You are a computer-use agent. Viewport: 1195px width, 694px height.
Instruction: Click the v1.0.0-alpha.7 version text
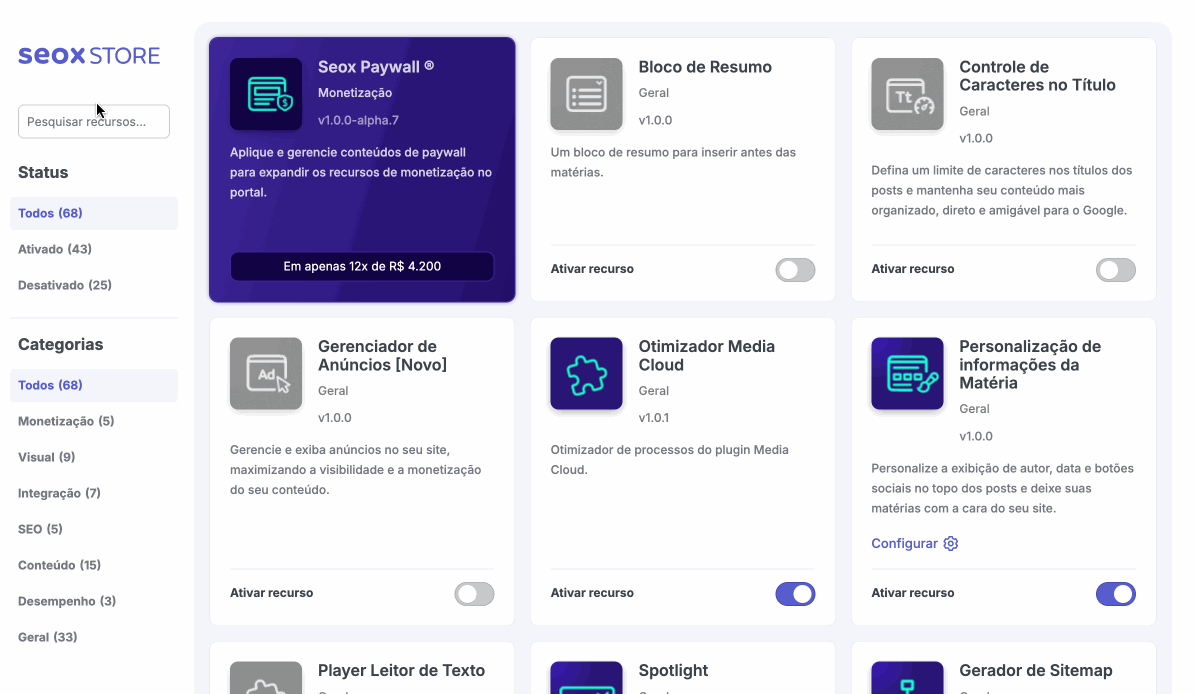[358, 120]
